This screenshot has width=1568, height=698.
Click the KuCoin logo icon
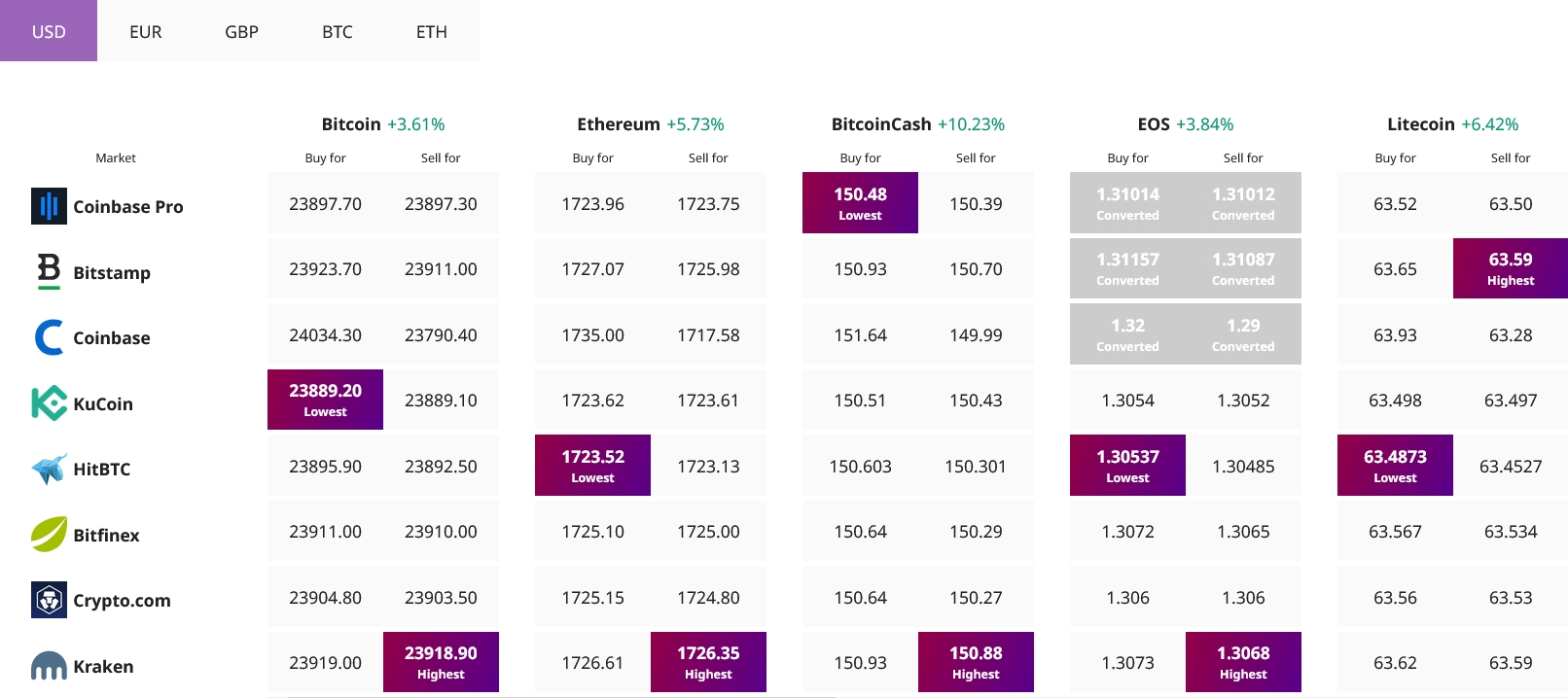49,403
